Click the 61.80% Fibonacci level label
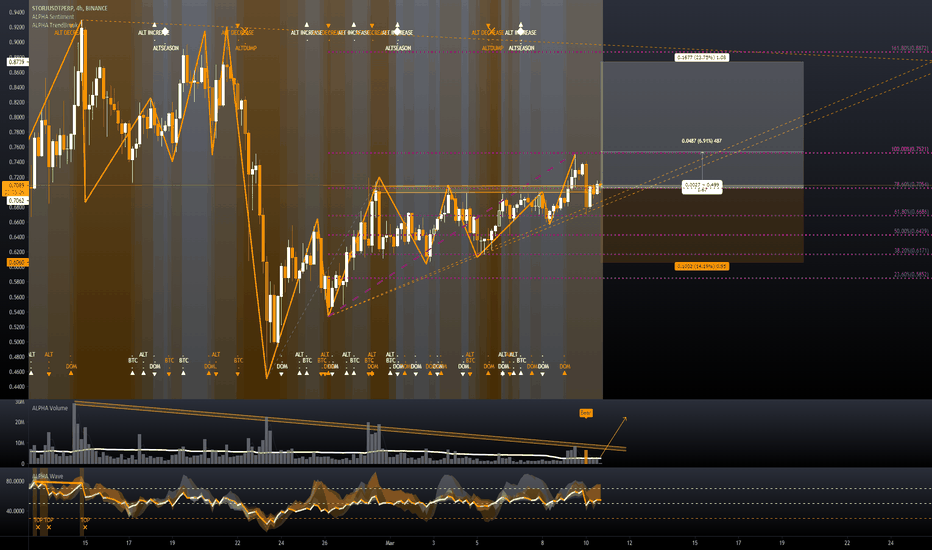Screen dimensions: 932x550 (911, 212)
